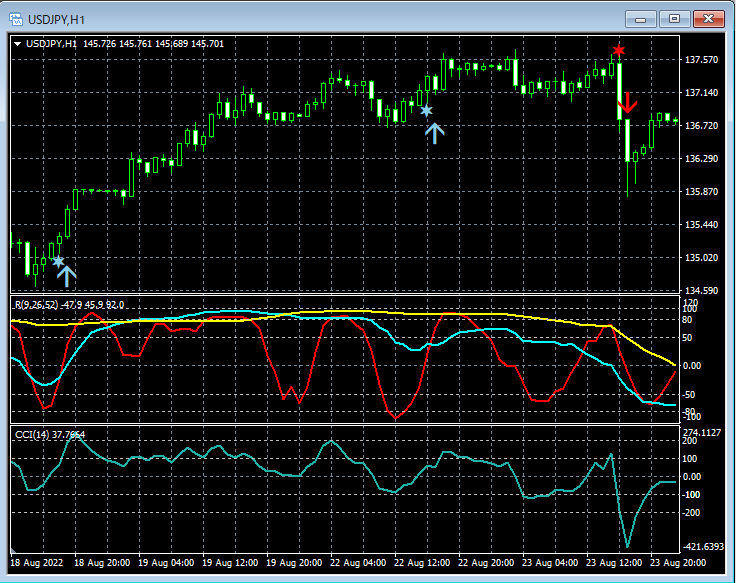Viewport: 737px width, 583px height.
Task: Select the blue star near 22 Aug 12:00
Action: coord(426,111)
